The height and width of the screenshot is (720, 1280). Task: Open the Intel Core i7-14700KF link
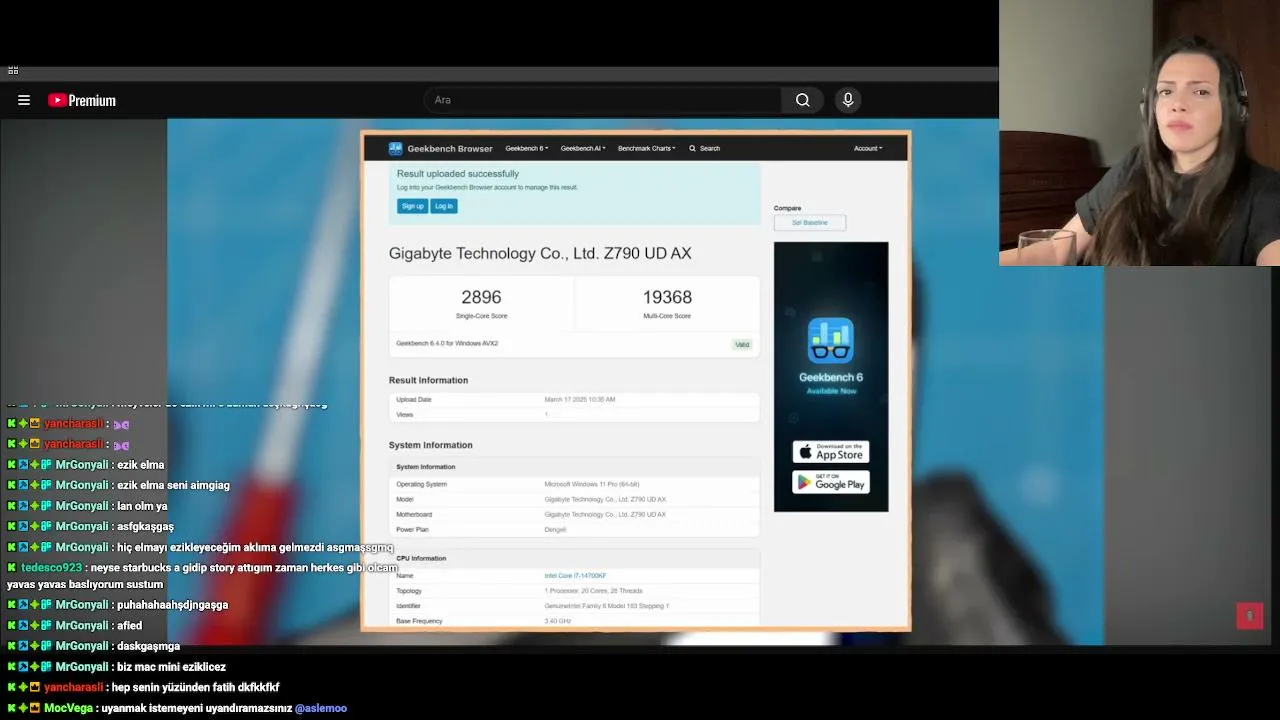click(575, 576)
